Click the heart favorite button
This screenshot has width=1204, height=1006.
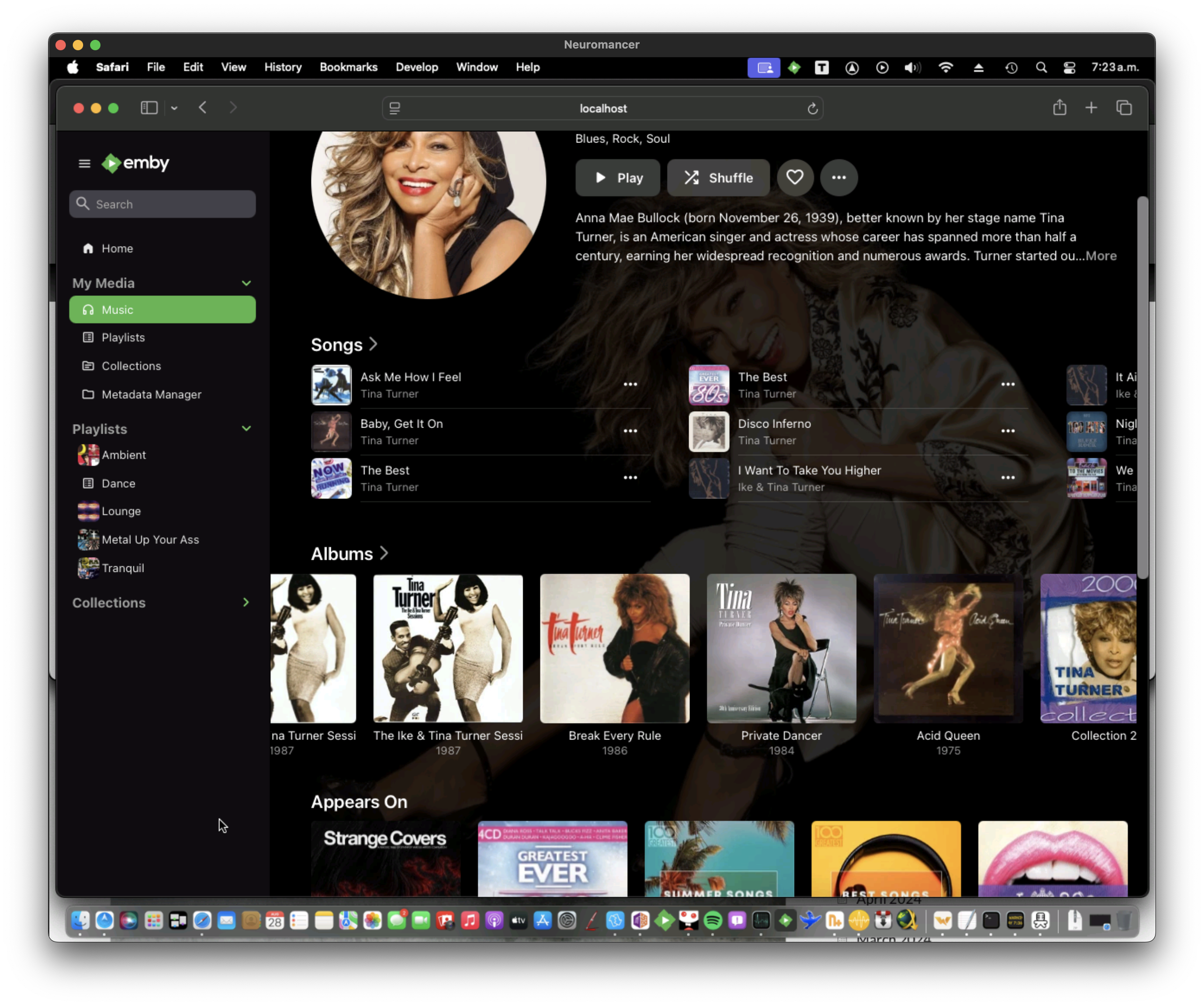[795, 177]
